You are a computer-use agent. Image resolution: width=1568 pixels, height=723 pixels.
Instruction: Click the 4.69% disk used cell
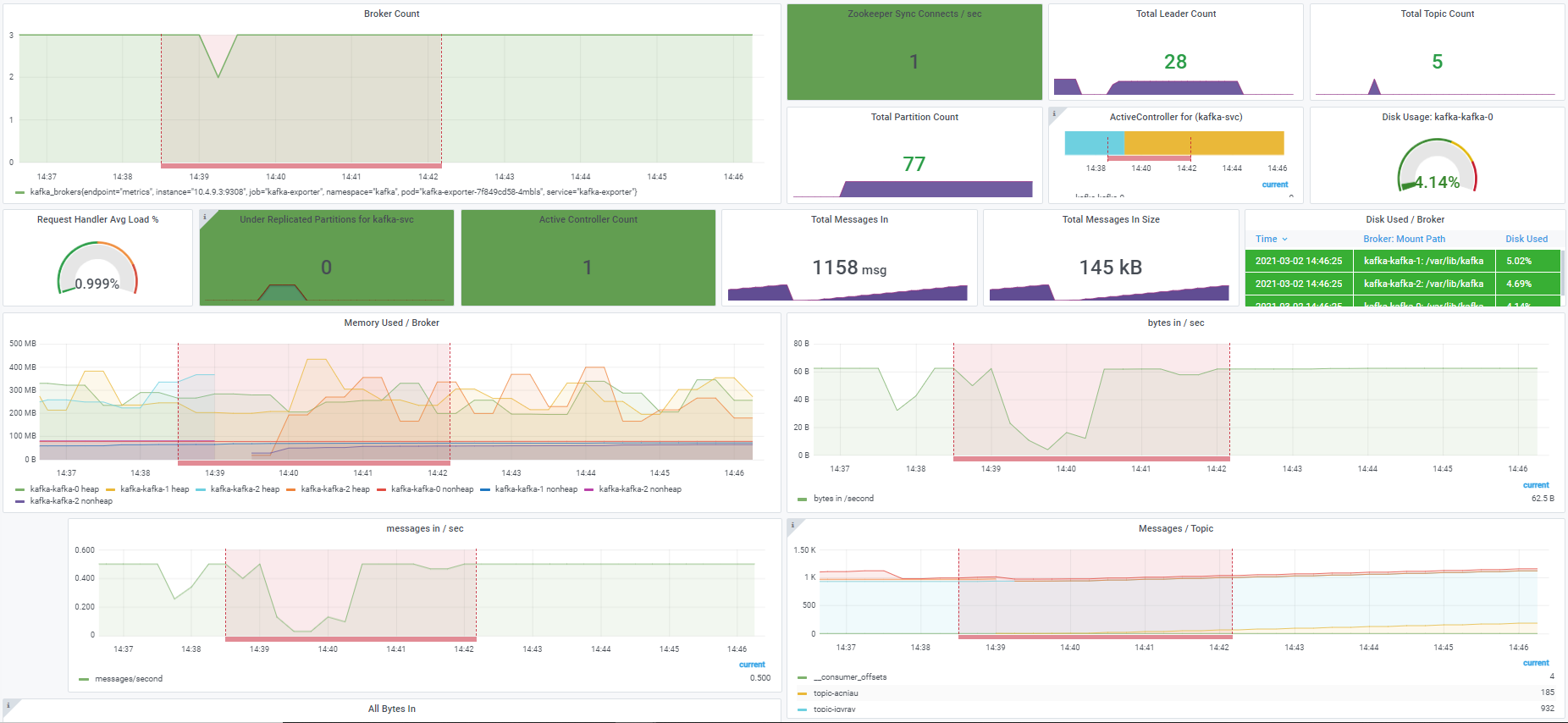click(x=1528, y=284)
